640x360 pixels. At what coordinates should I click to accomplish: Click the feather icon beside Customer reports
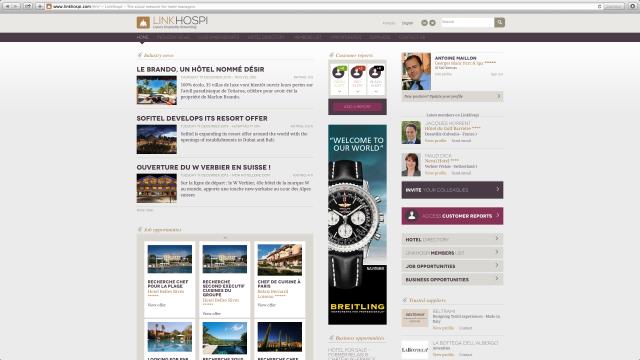point(331,55)
